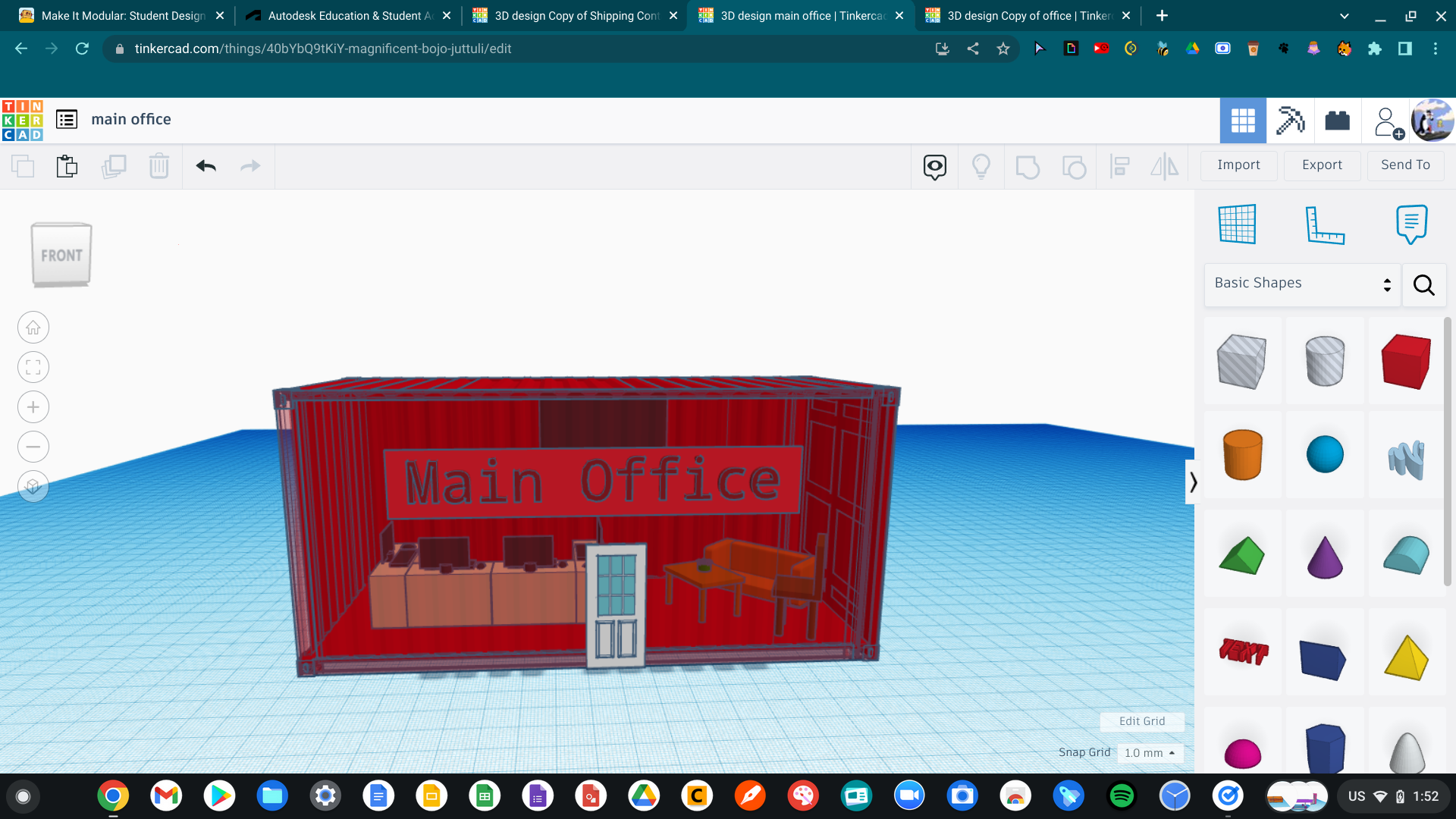
Task: Open a new browser tab
Action: 1162,16
